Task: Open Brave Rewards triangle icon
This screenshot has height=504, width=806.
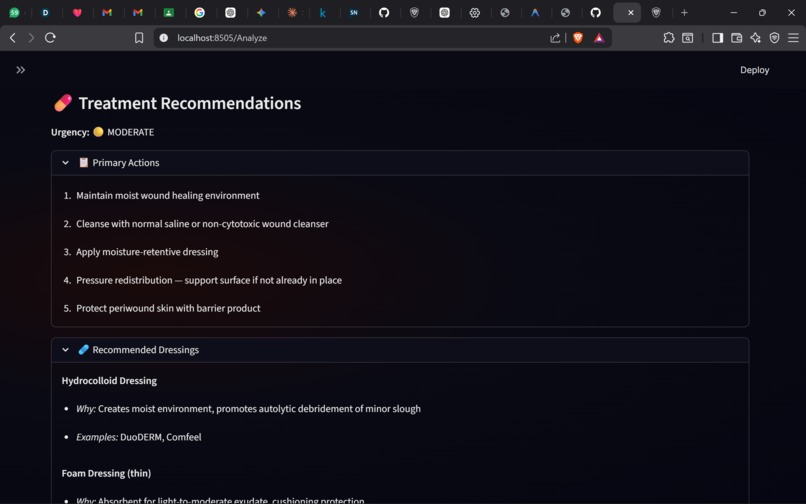Action: (x=599, y=38)
